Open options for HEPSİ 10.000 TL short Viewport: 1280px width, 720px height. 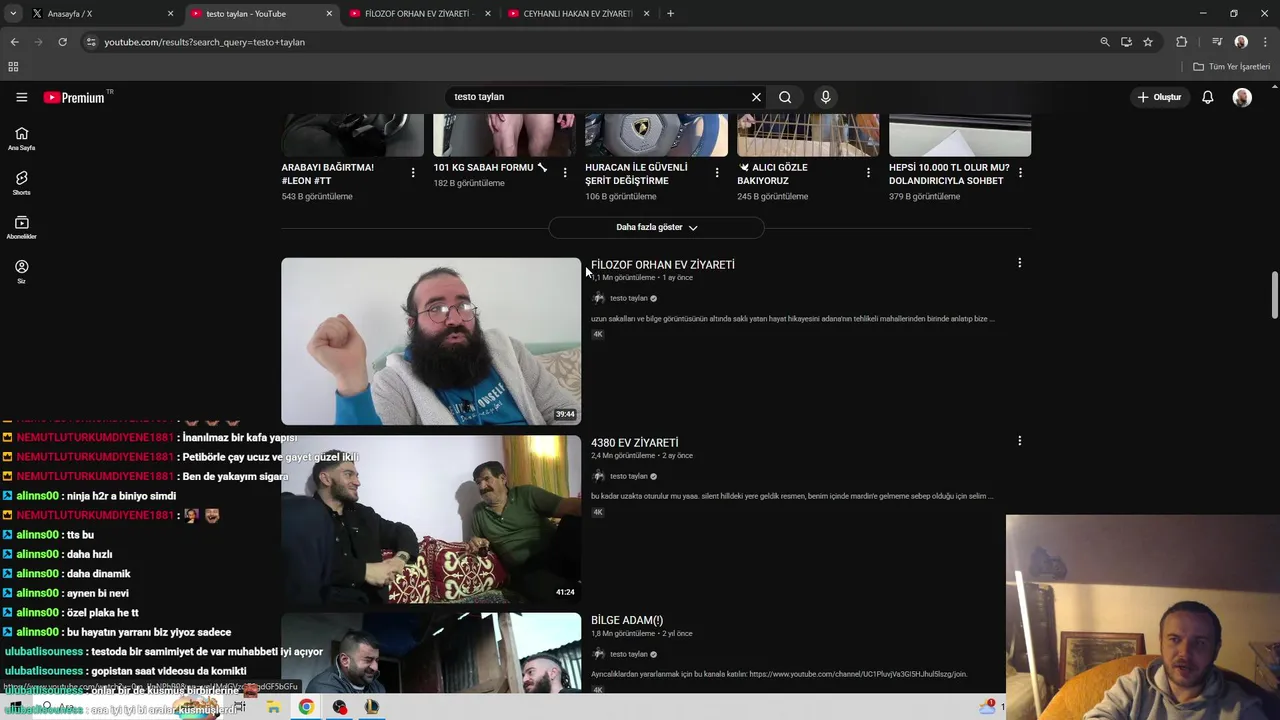point(1020,173)
